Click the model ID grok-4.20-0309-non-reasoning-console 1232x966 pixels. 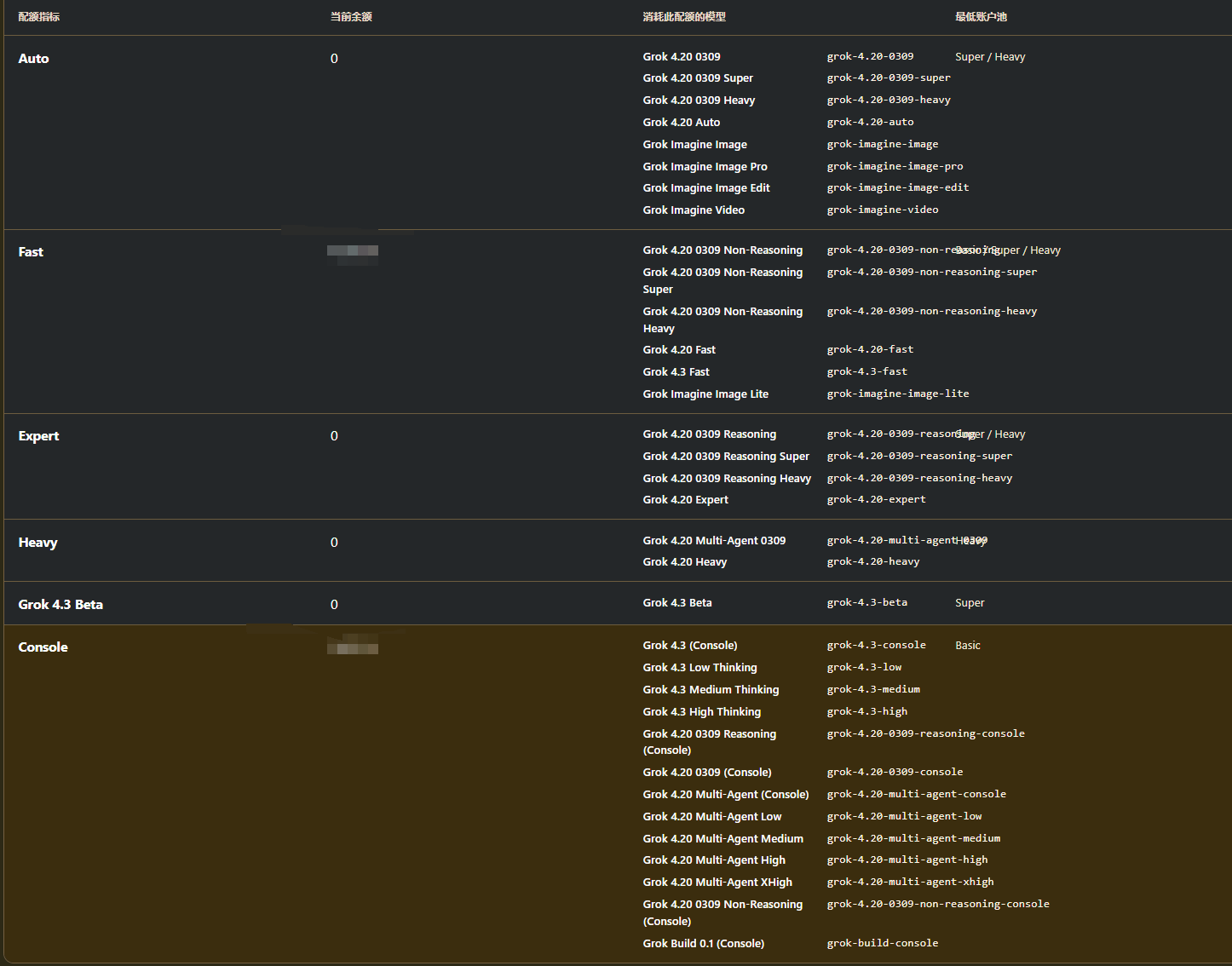pos(938,904)
